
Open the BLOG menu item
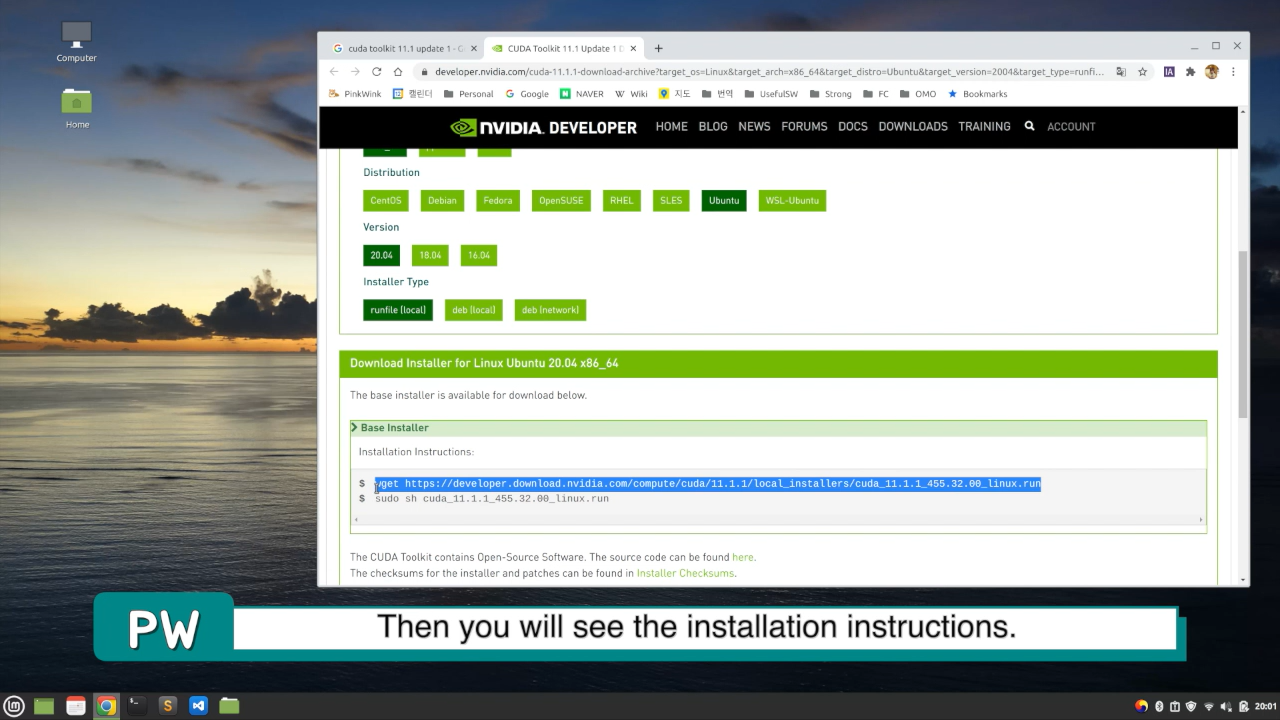point(713,127)
